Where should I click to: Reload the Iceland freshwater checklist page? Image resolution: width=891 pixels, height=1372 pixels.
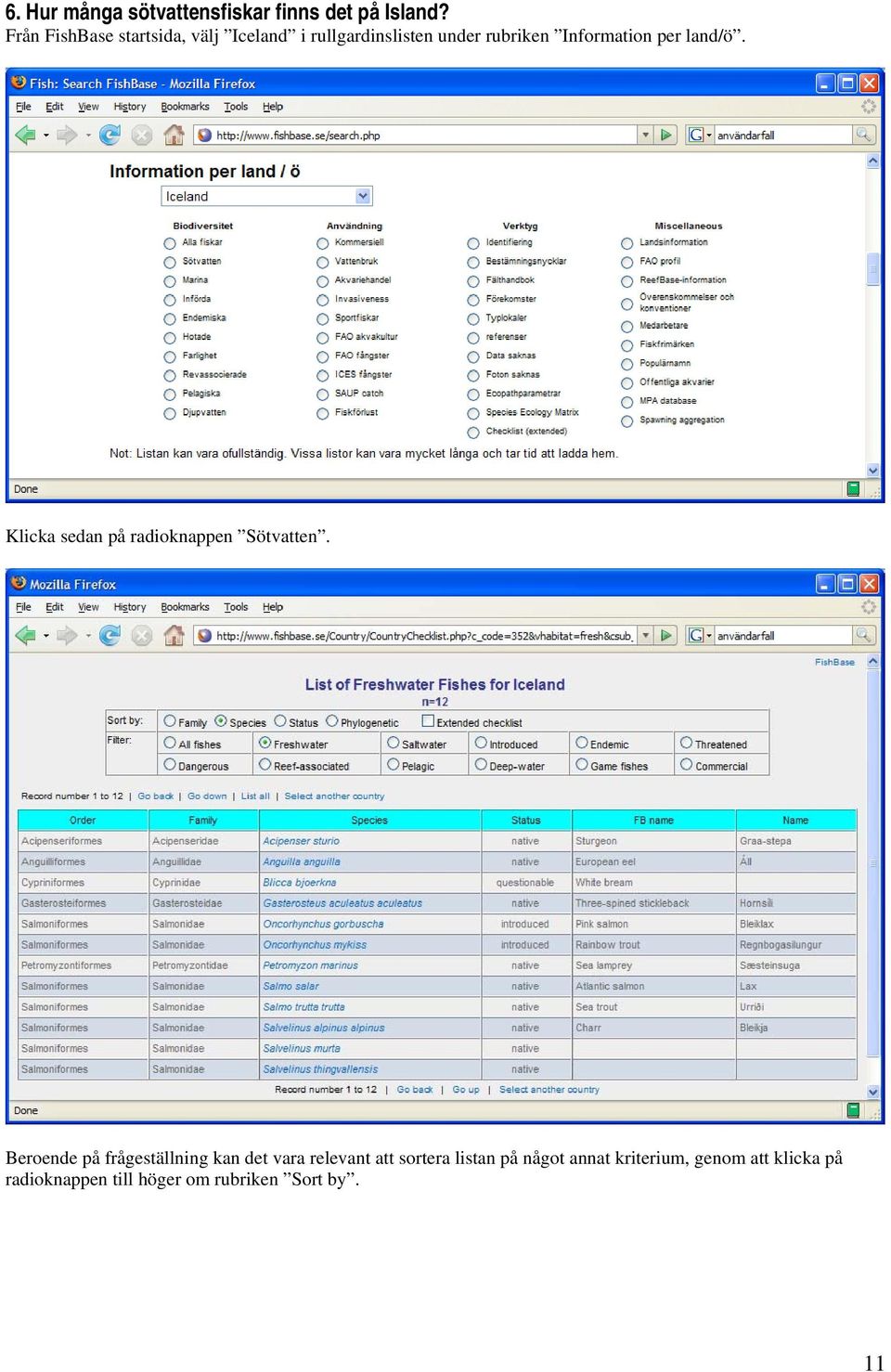(110, 636)
